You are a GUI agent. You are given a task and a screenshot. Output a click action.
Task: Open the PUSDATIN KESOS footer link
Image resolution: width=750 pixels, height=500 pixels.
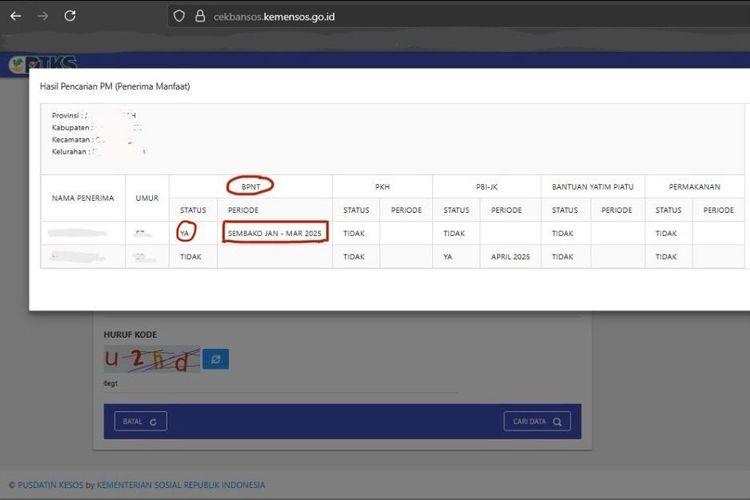click(x=50, y=485)
